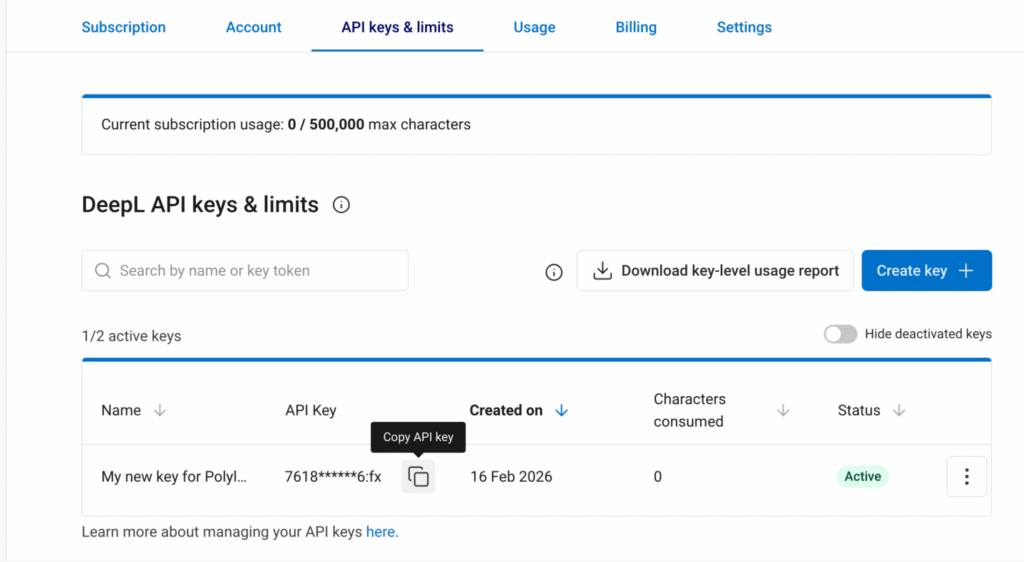Sort by Created on arrow
The width and height of the screenshot is (1024, 562).
click(x=561, y=411)
